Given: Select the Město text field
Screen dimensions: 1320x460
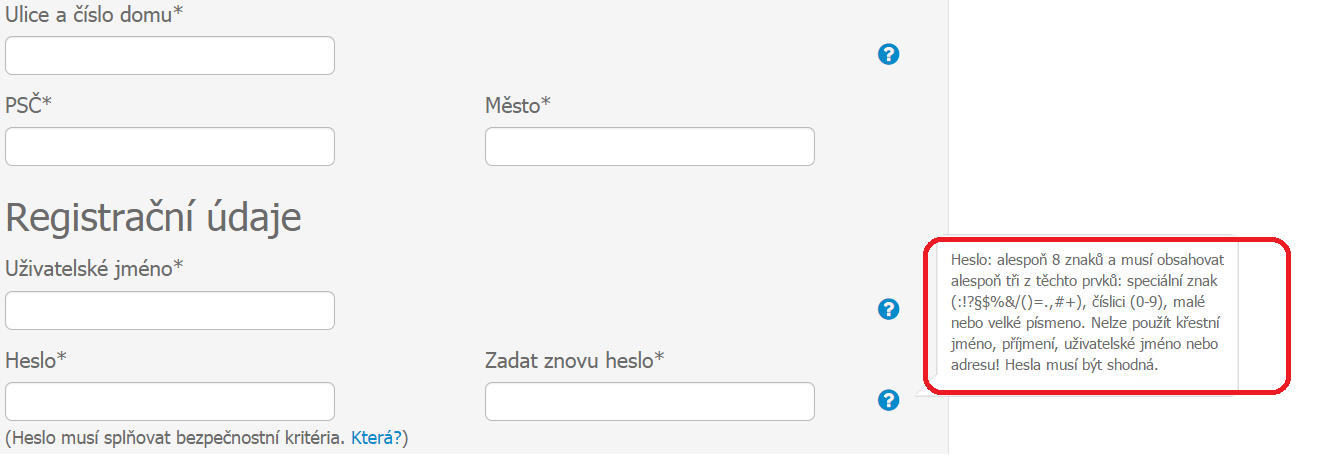Looking at the screenshot, I should click(650, 147).
